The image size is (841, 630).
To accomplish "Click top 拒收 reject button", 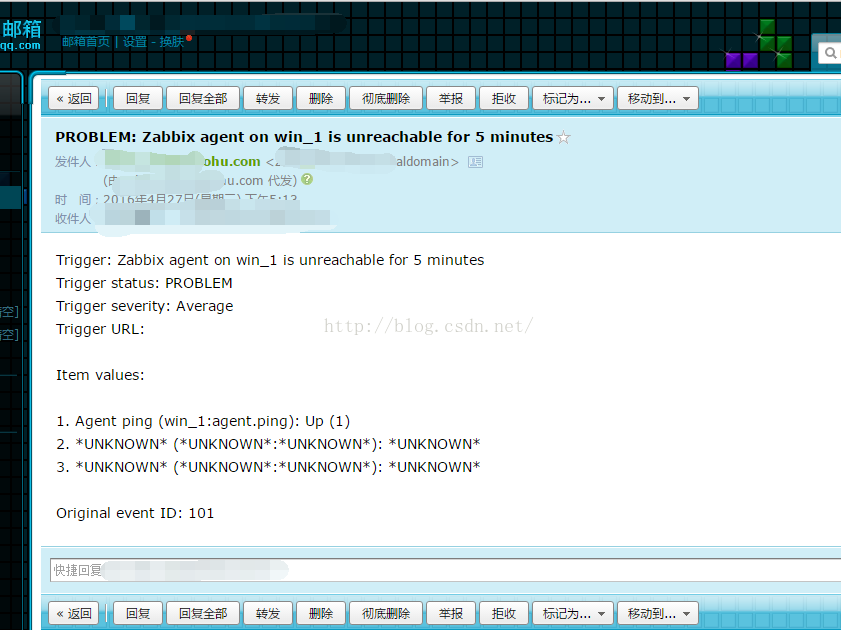I will (504, 99).
